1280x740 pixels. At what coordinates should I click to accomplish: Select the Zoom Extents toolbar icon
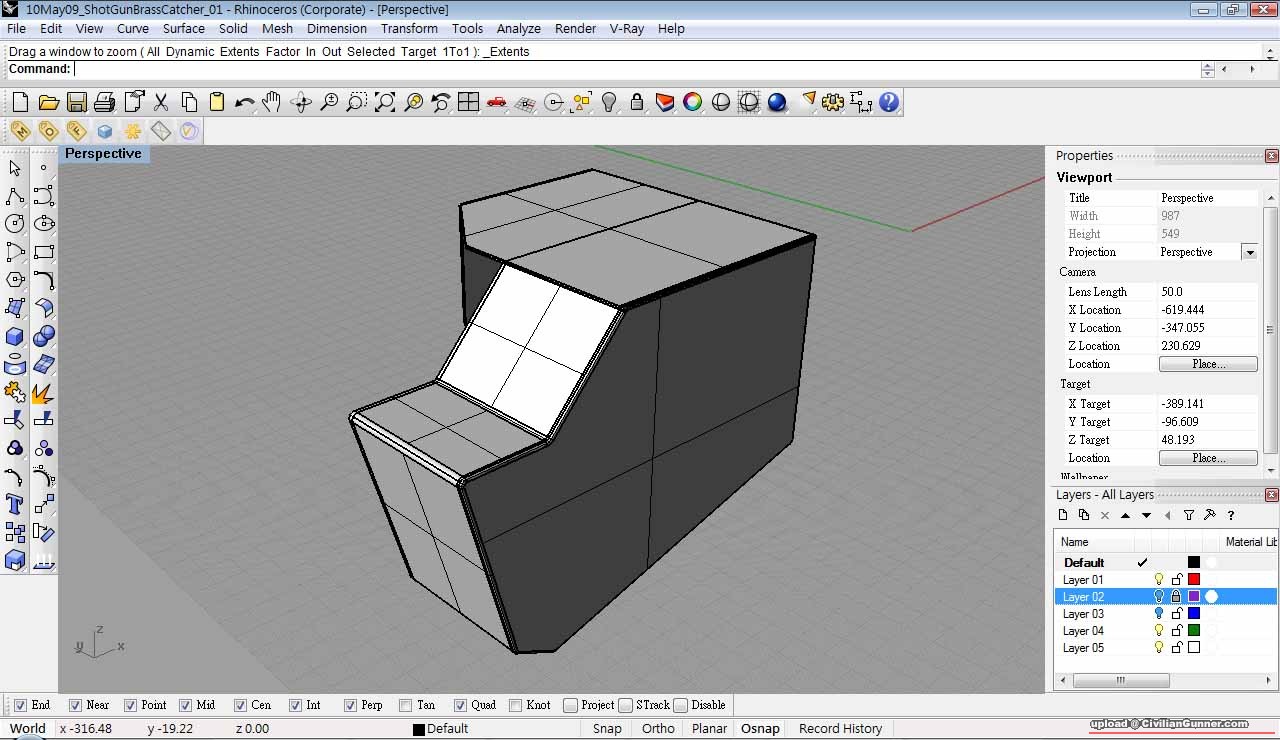(385, 102)
